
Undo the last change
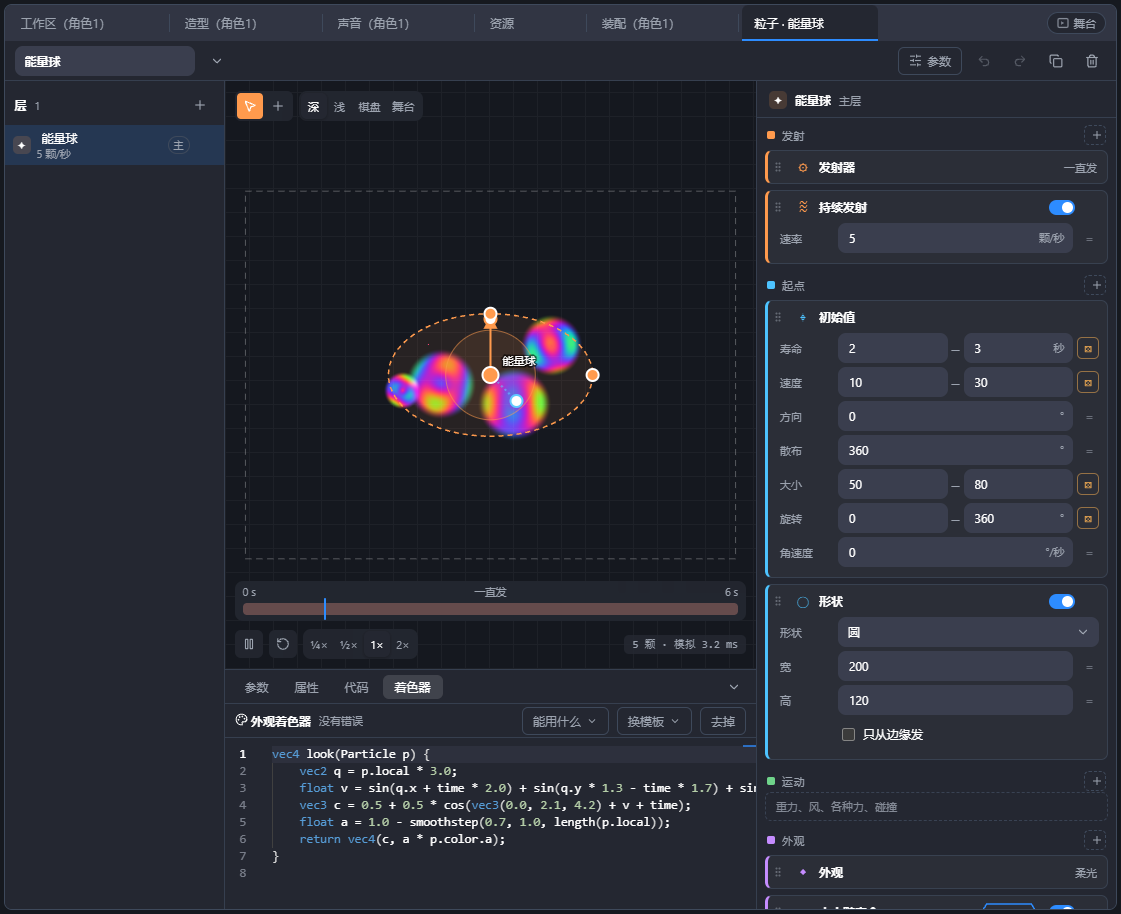[x=984, y=62]
